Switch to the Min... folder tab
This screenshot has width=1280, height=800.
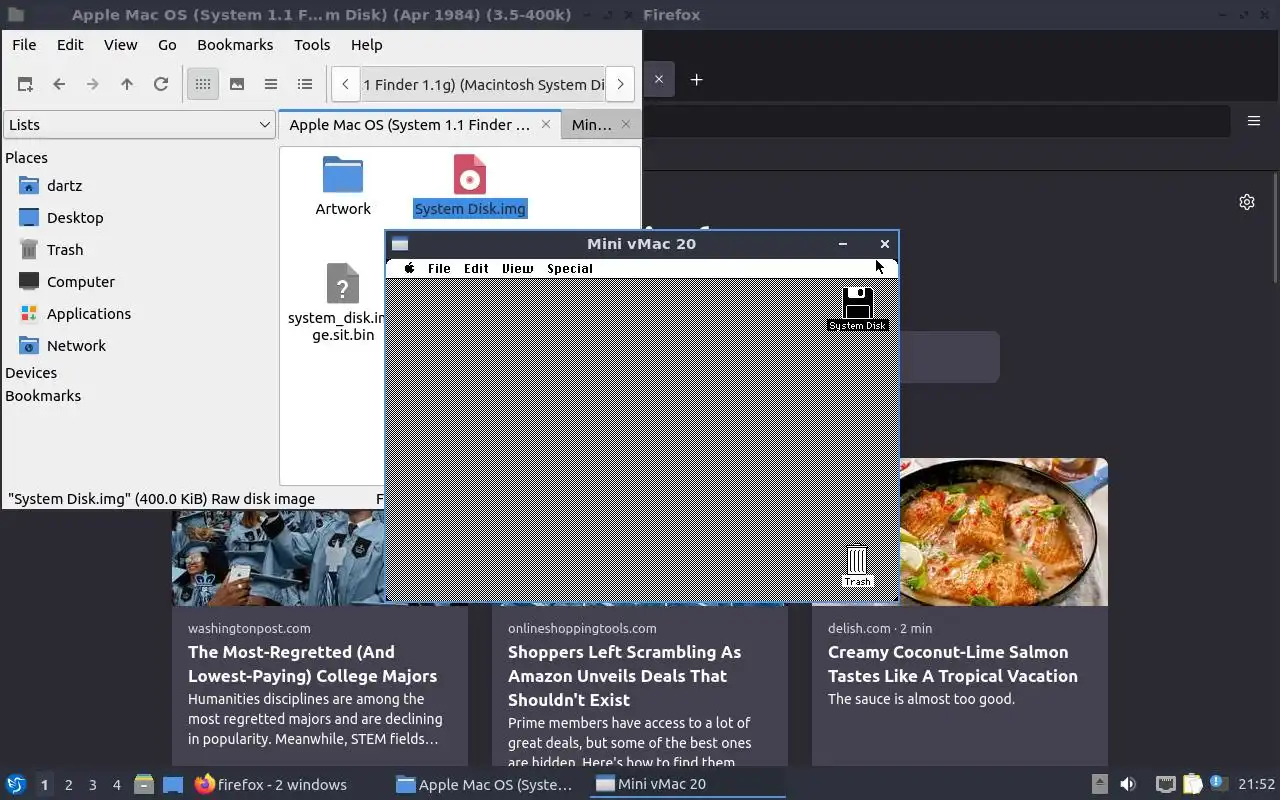click(x=591, y=124)
